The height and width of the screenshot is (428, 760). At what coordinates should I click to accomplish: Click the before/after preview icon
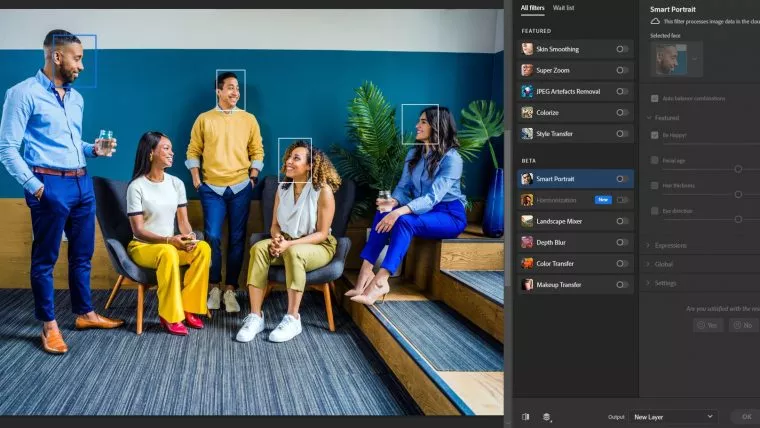click(526, 416)
